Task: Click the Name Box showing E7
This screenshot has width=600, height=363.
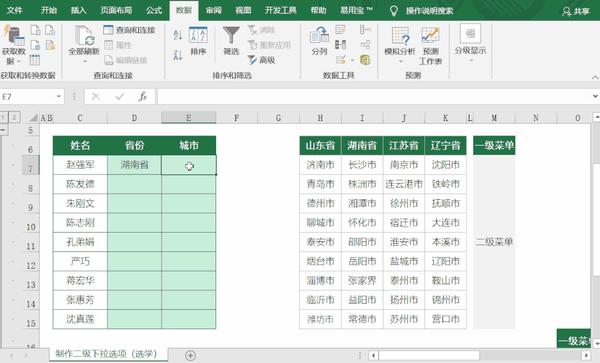Action: click(28, 97)
